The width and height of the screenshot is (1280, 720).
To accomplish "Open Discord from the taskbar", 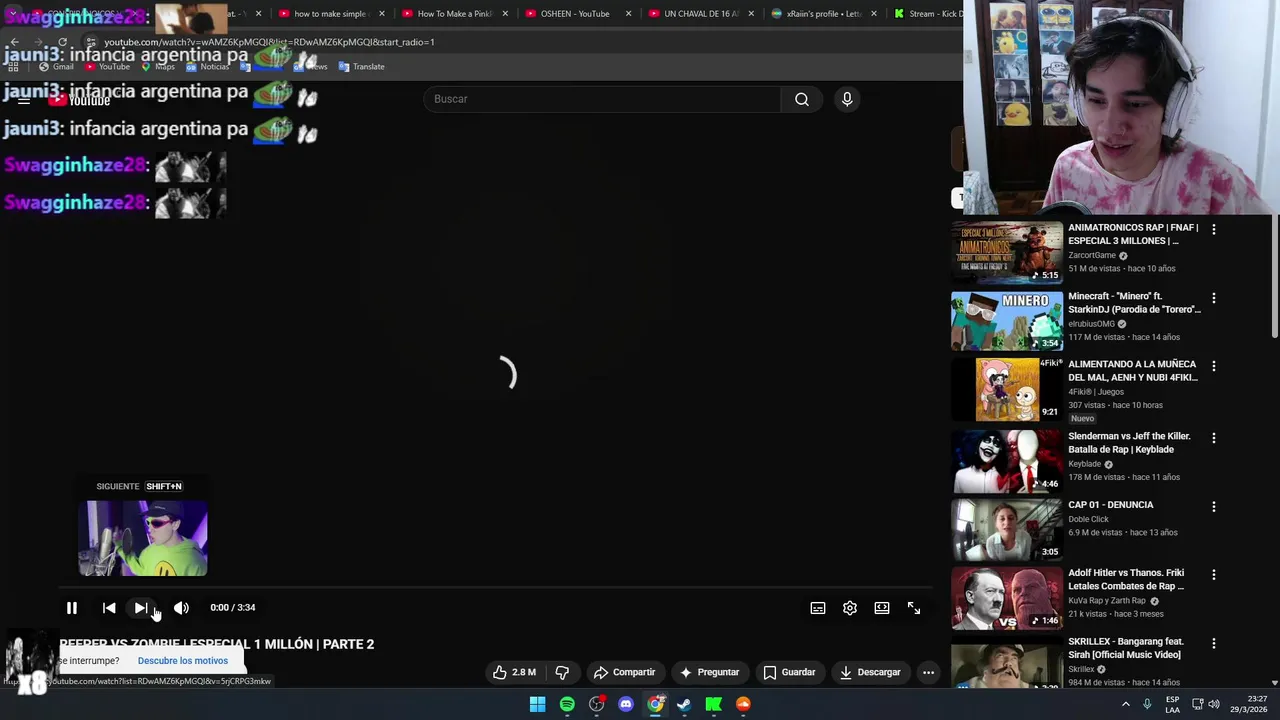I will click(626, 704).
